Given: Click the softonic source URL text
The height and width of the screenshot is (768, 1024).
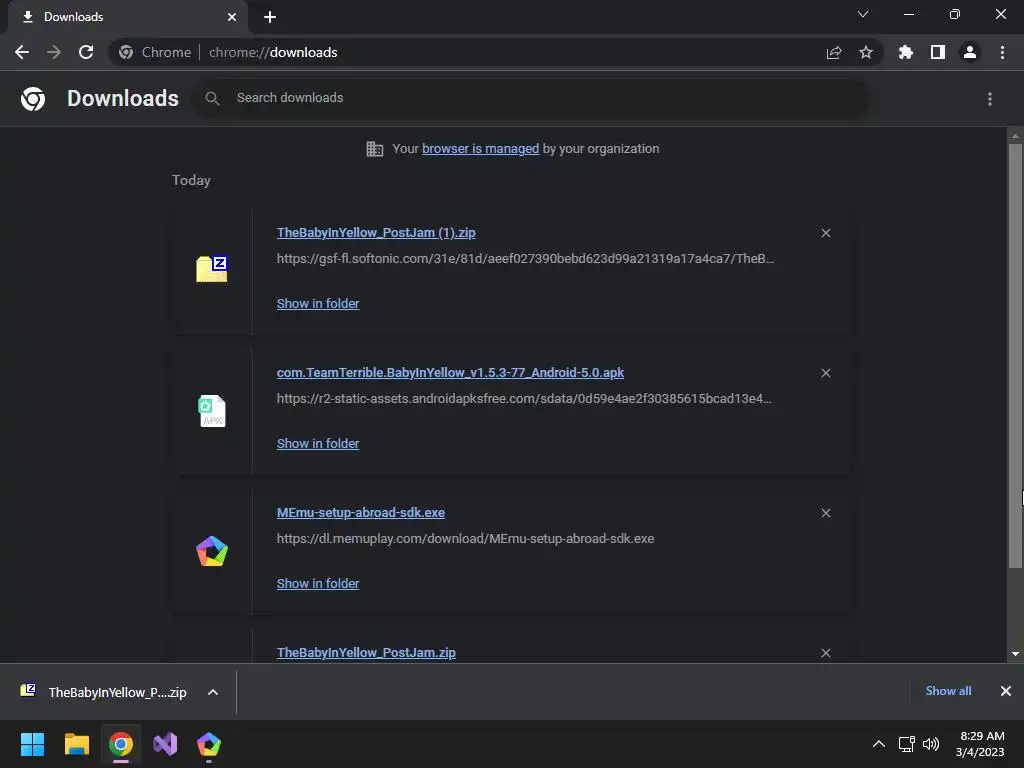Looking at the screenshot, I should (x=526, y=259).
